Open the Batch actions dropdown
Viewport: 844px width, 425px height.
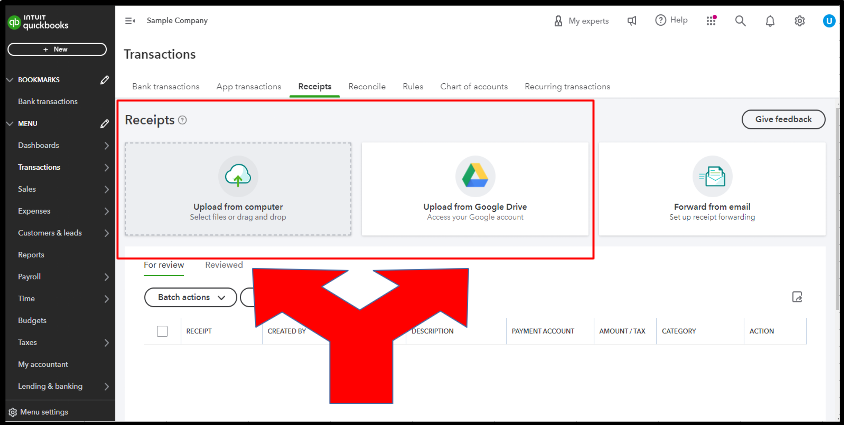191,298
